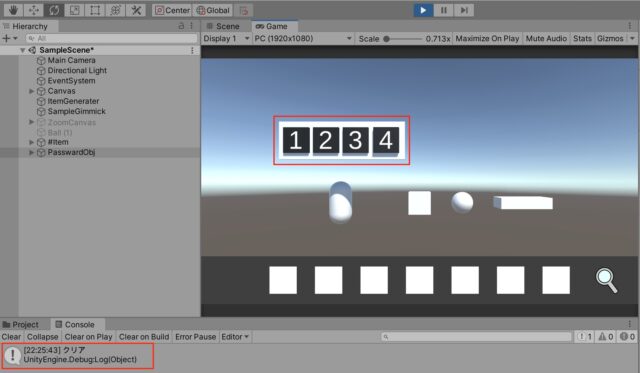
Task: Click the Step frame button
Action: [464, 10]
